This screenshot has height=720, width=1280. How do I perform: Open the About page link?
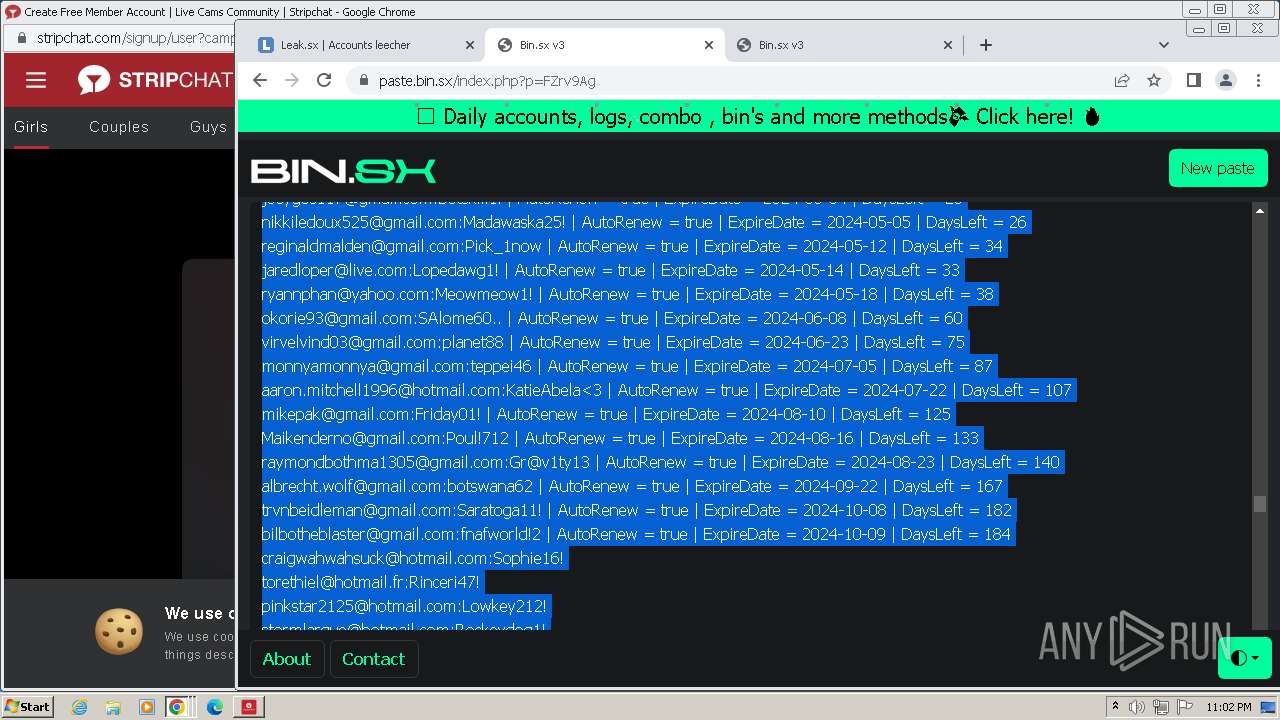[286, 659]
